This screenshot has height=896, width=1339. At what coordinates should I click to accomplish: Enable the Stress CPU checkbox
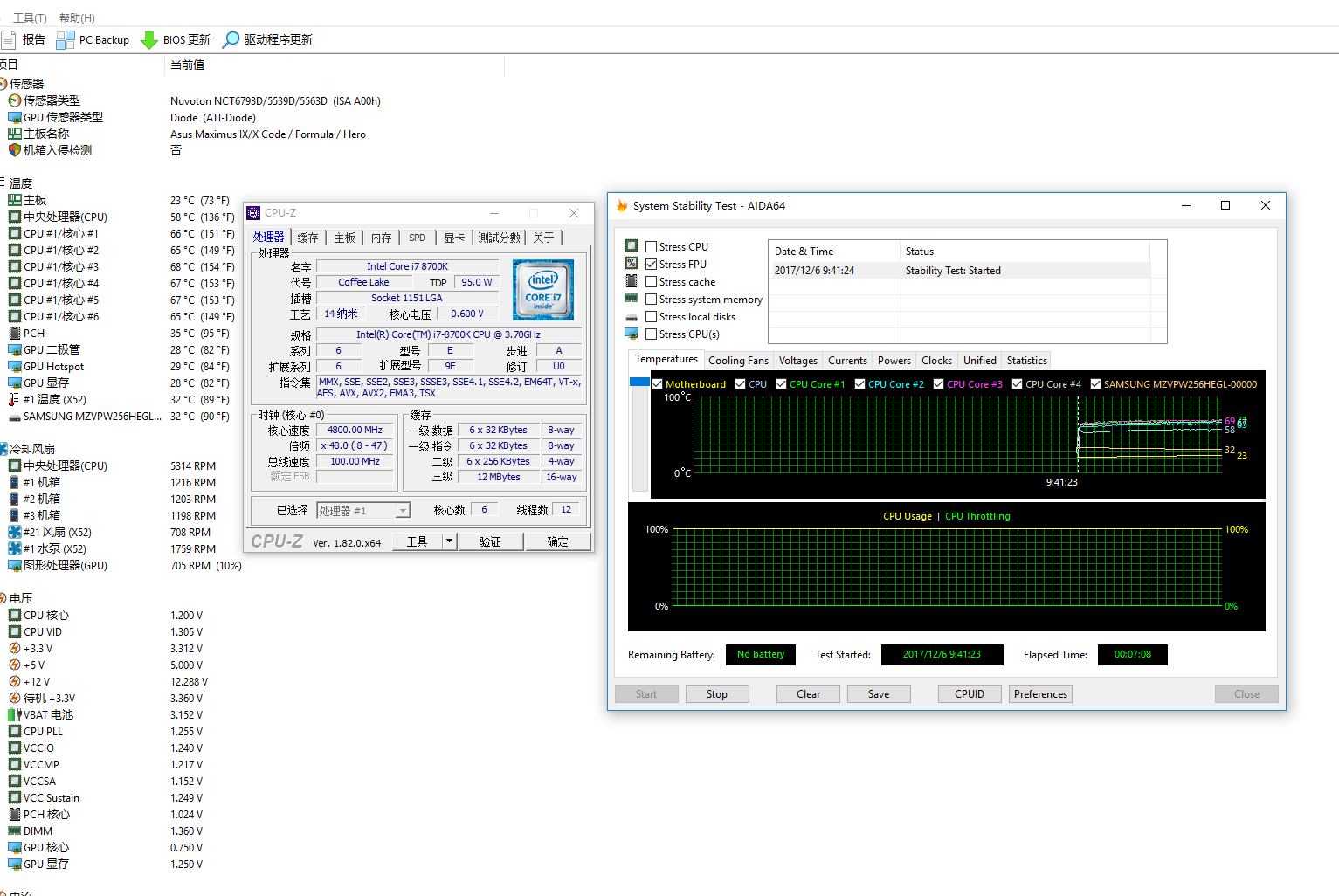point(651,247)
